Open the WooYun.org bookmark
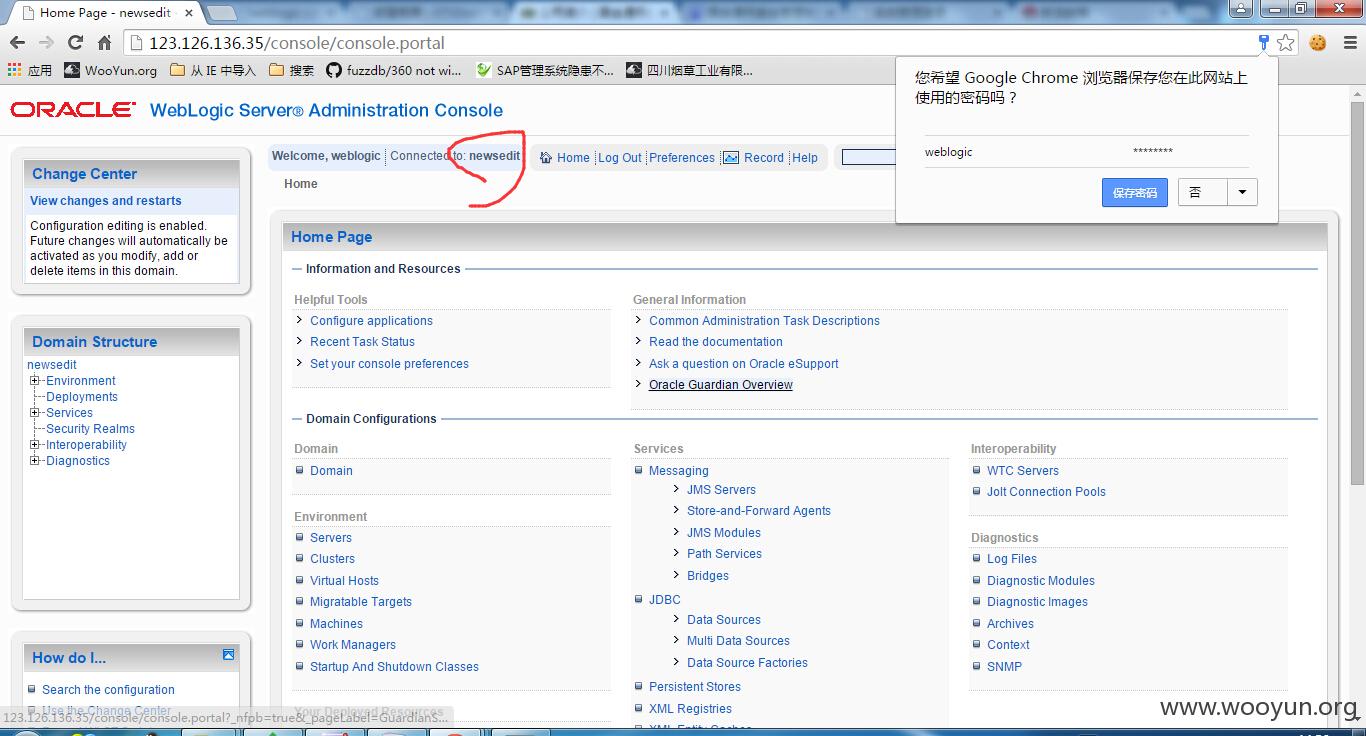The height and width of the screenshot is (736, 1366). 110,70
